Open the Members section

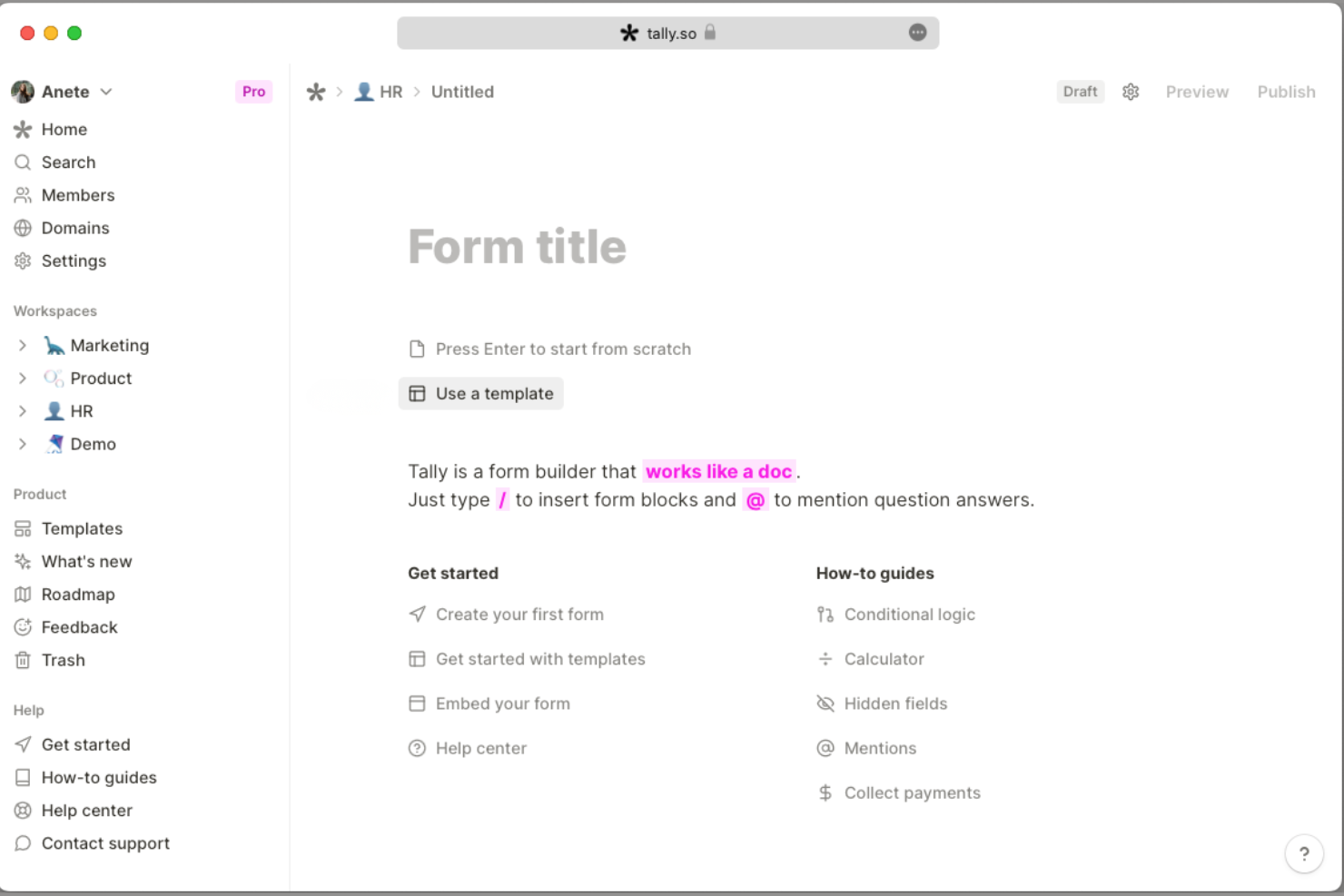(x=76, y=194)
